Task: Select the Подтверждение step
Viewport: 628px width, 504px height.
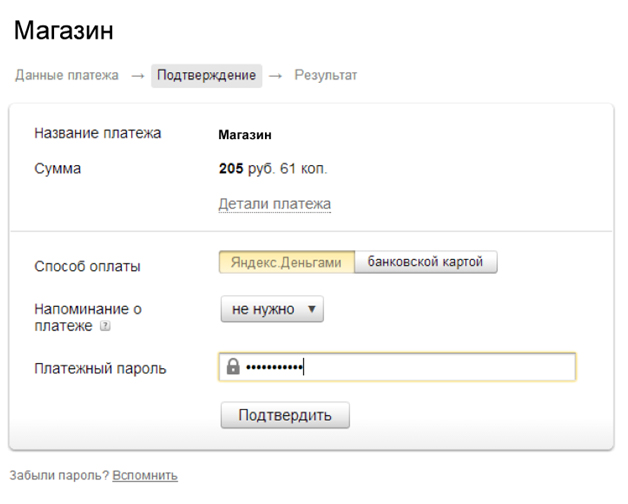Action: (x=206, y=75)
